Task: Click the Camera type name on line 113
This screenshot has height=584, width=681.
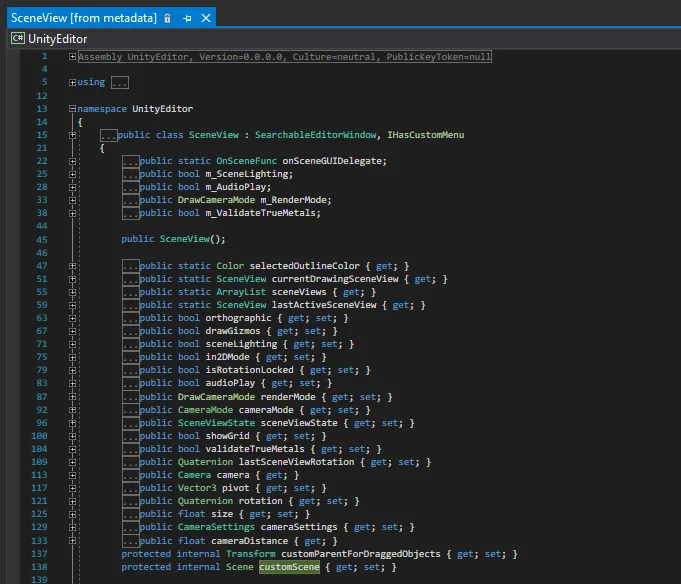Action: 194,475
